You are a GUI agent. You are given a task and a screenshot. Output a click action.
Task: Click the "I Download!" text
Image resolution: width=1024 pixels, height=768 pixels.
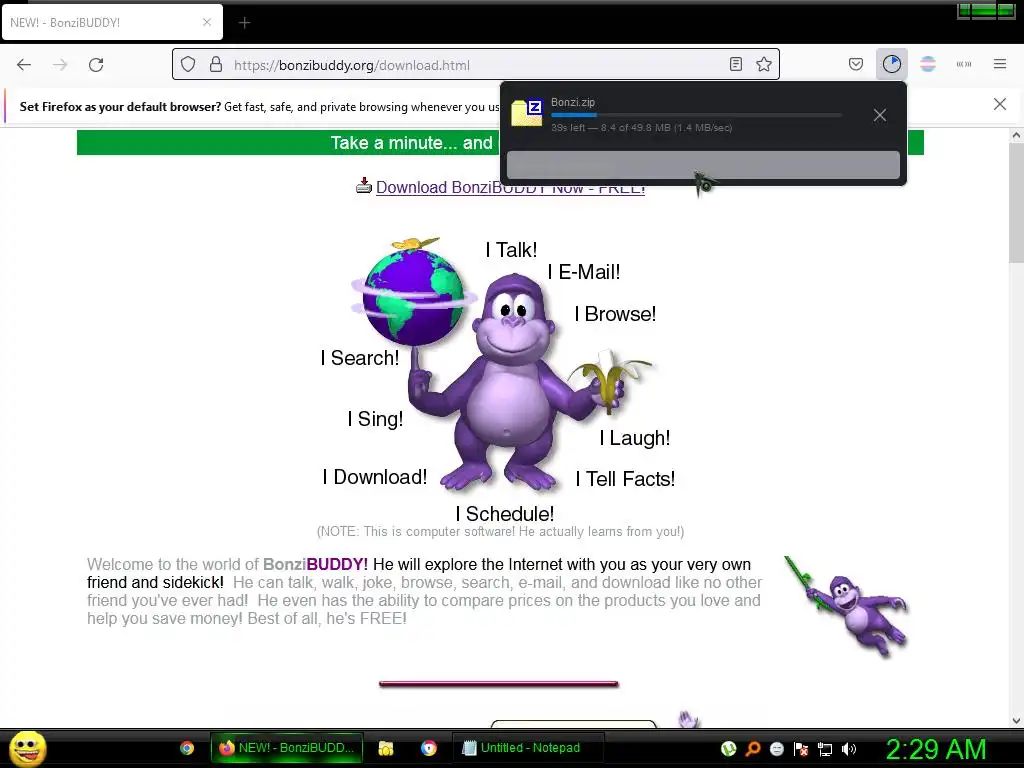pos(375,477)
